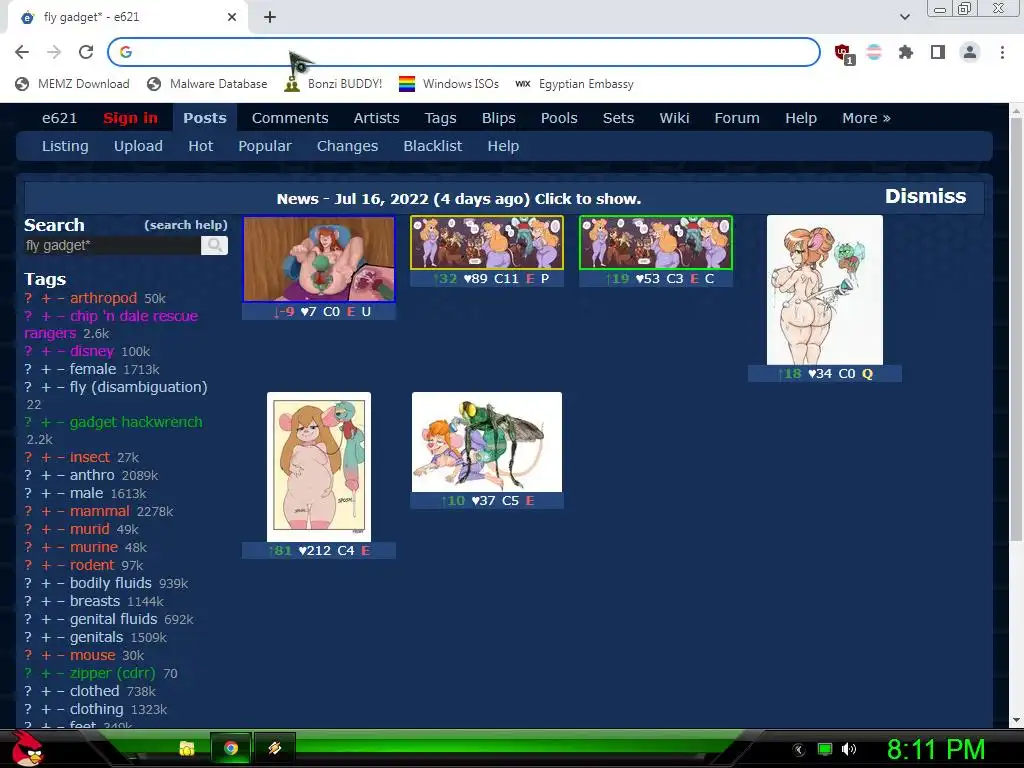
Task: Open the Chrome profile avatar
Action: pyautogui.click(x=970, y=52)
